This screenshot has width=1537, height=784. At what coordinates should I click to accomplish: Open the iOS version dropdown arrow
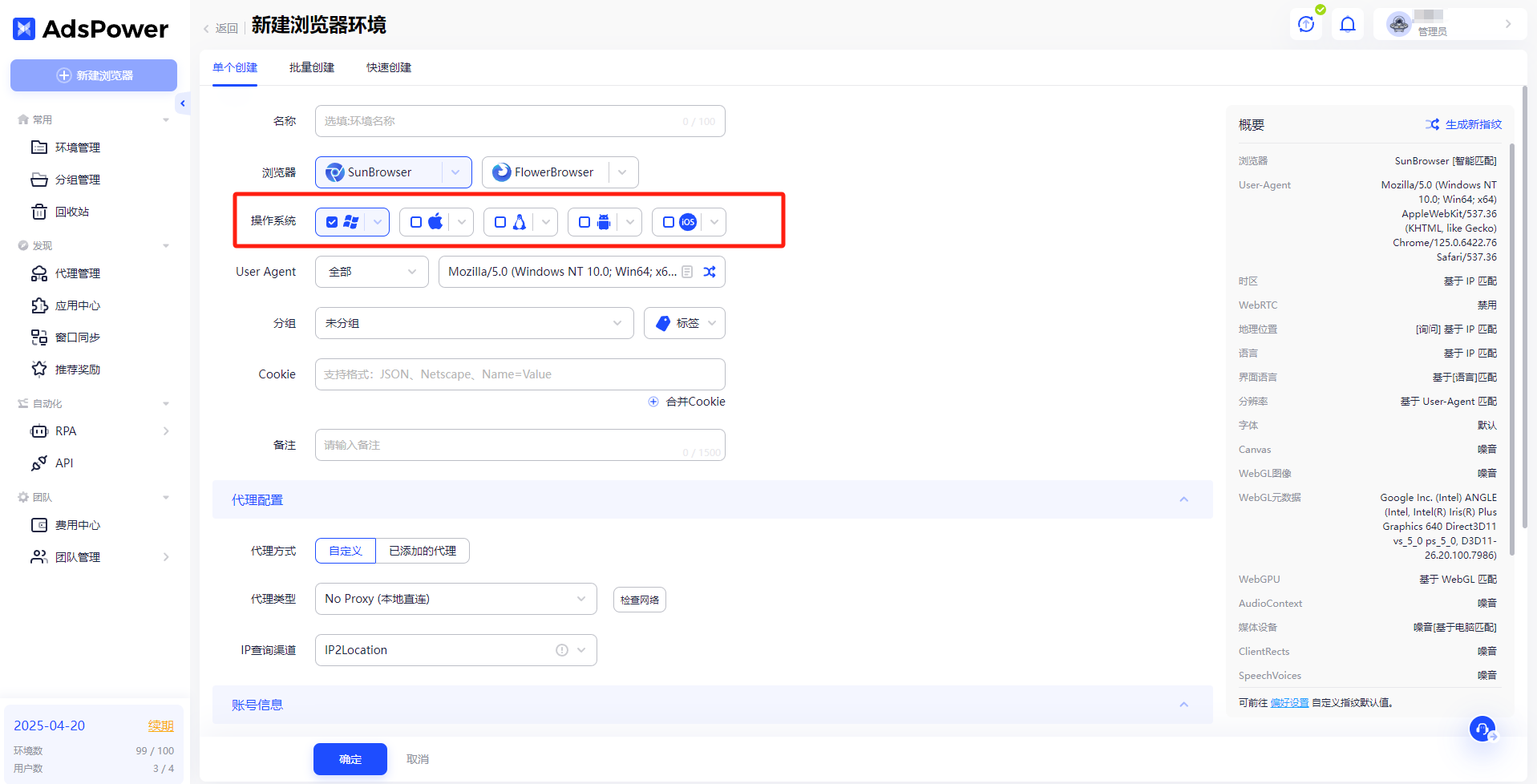point(714,222)
